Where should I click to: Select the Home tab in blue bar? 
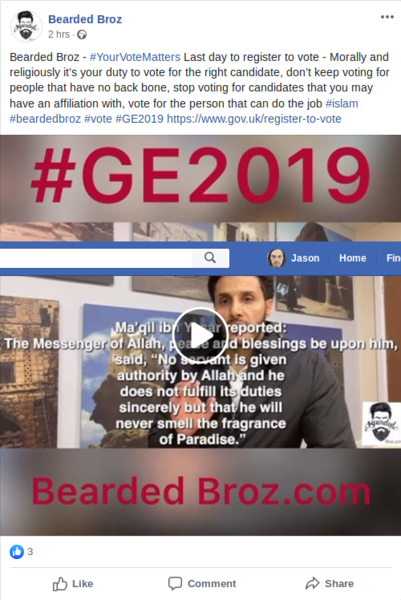[352, 258]
